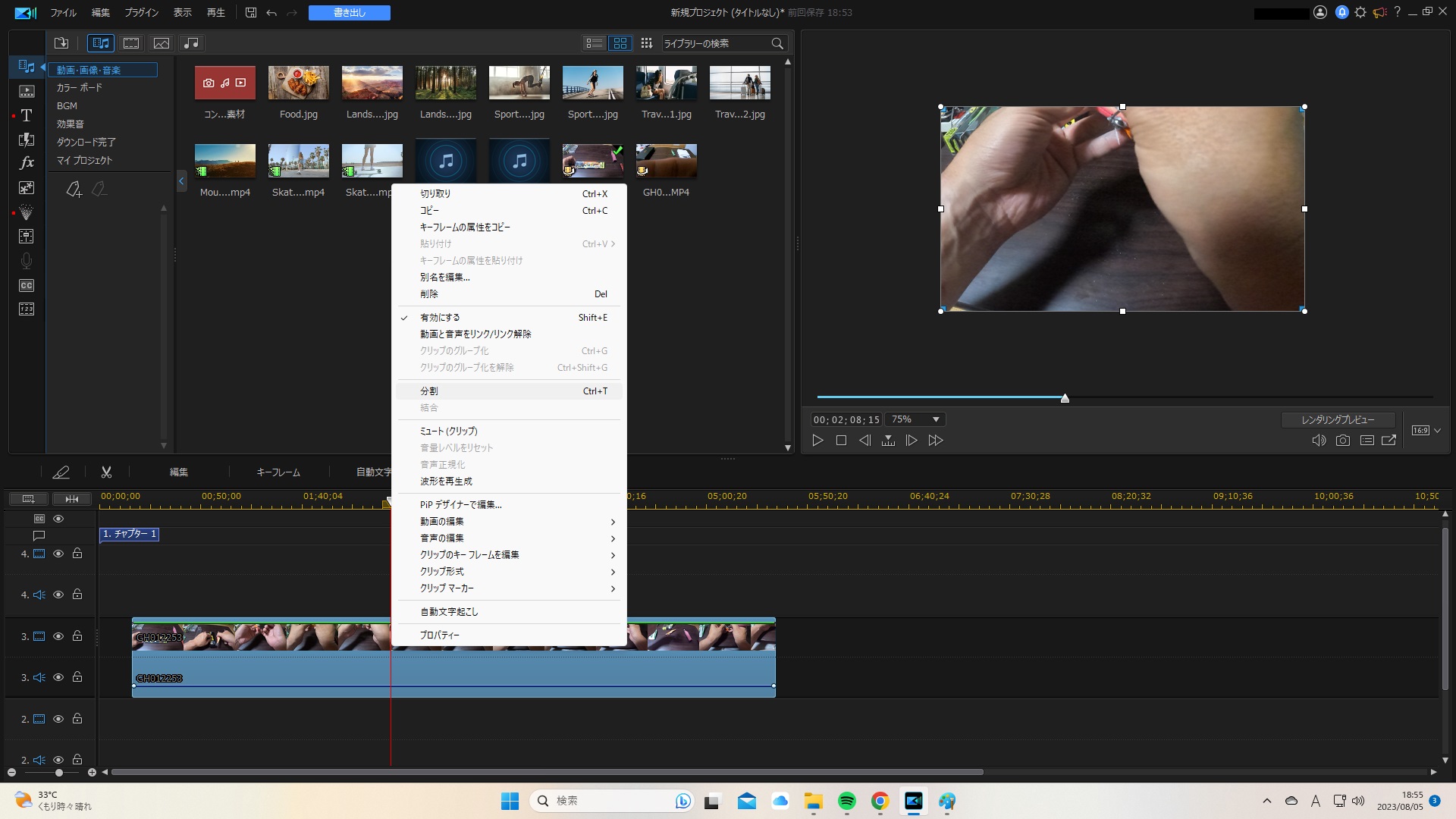Viewport: 1456px width, 819px height.
Task: Click the 書き出し export button
Action: coord(348,12)
